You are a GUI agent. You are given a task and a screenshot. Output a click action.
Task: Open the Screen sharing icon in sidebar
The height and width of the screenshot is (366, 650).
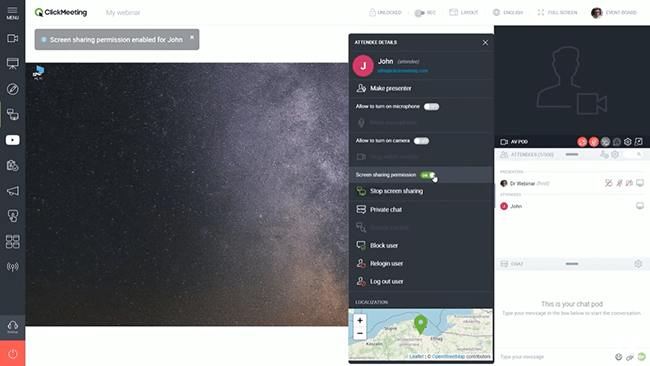(12, 114)
